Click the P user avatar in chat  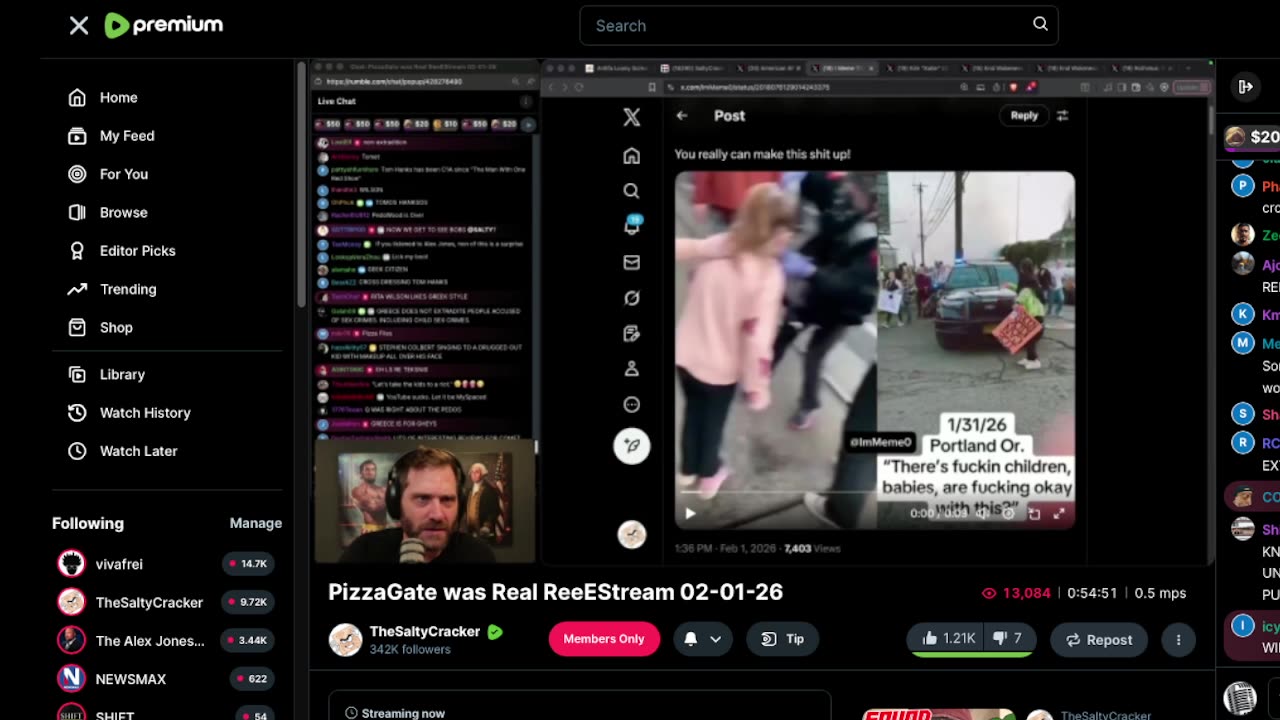(x=1242, y=186)
